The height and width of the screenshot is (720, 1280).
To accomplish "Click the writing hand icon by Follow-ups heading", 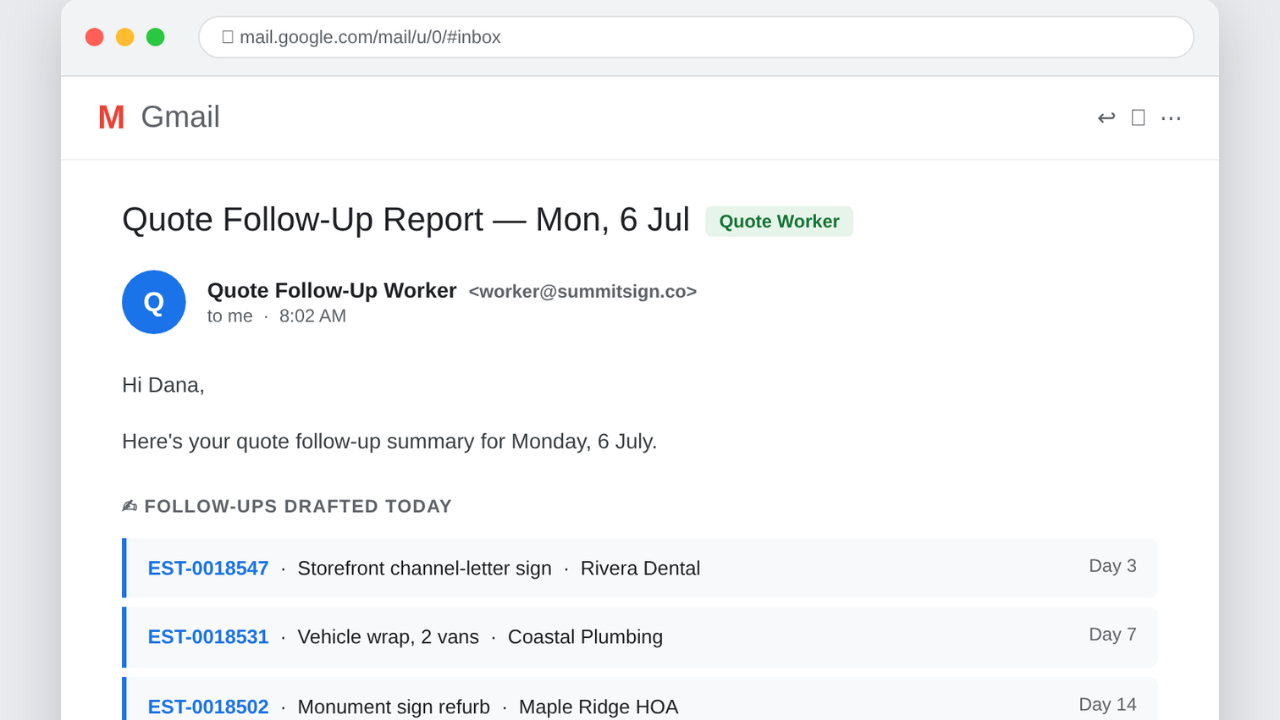I will [x=130, y=506].
